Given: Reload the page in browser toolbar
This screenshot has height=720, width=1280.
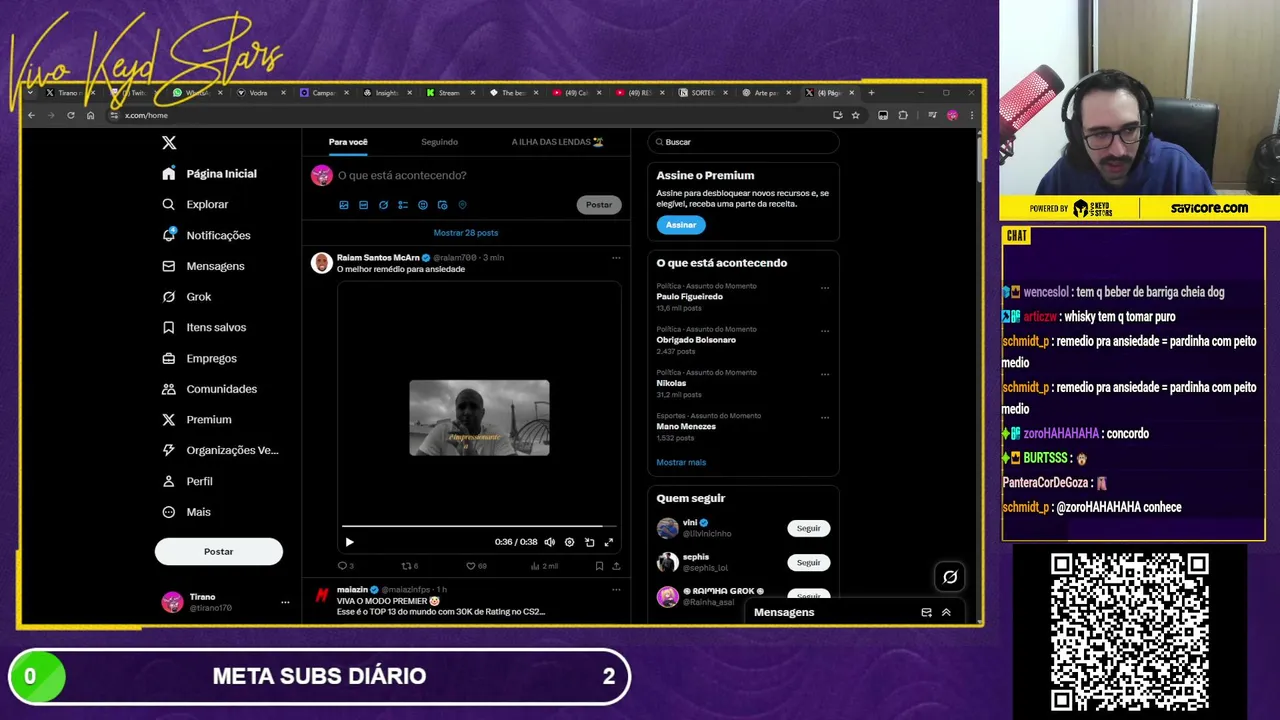Looking at the screenshot, I should coord(71,115).
